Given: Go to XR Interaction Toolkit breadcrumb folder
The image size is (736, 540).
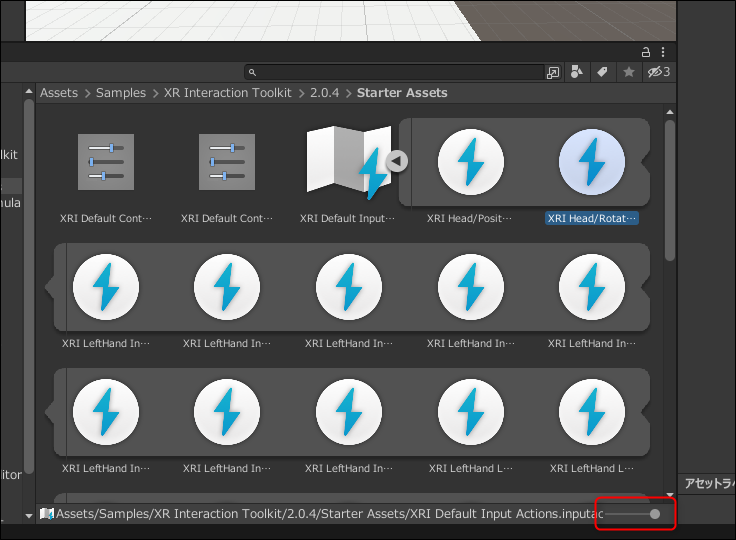Looking at the screenshot, I should [228, 93].
